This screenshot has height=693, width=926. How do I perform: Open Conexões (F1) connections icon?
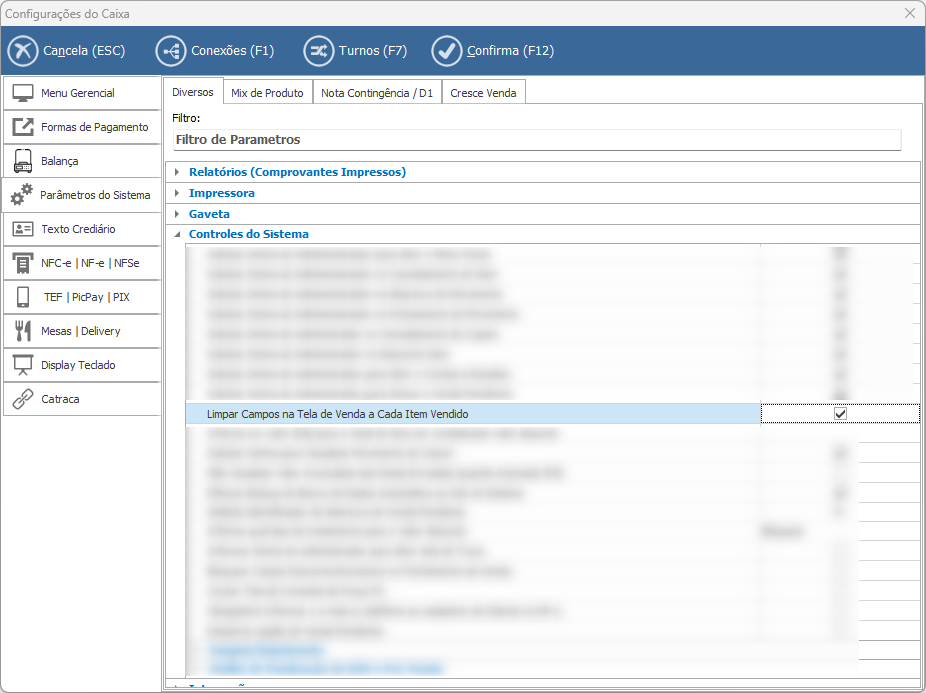[170, 51]
